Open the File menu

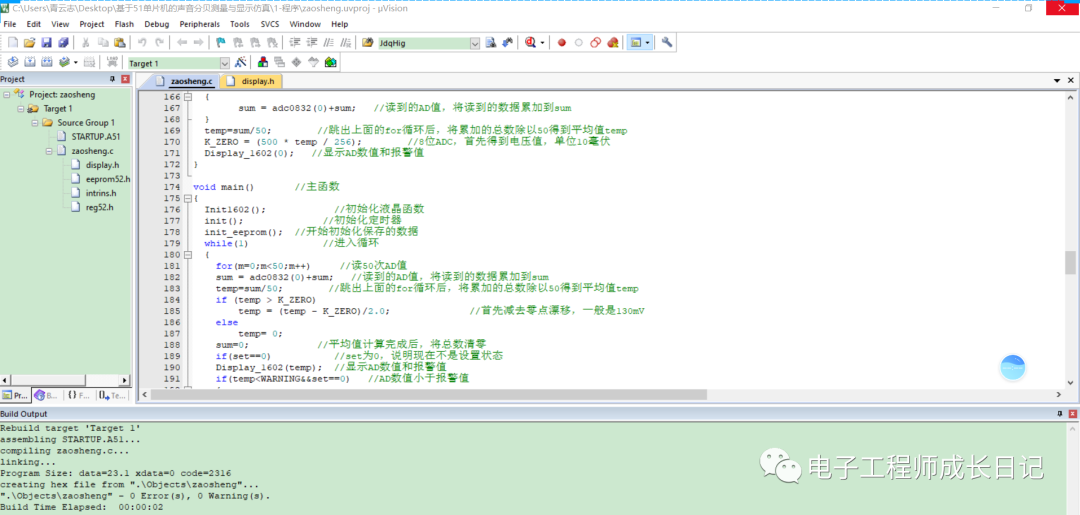coord(10,24)
